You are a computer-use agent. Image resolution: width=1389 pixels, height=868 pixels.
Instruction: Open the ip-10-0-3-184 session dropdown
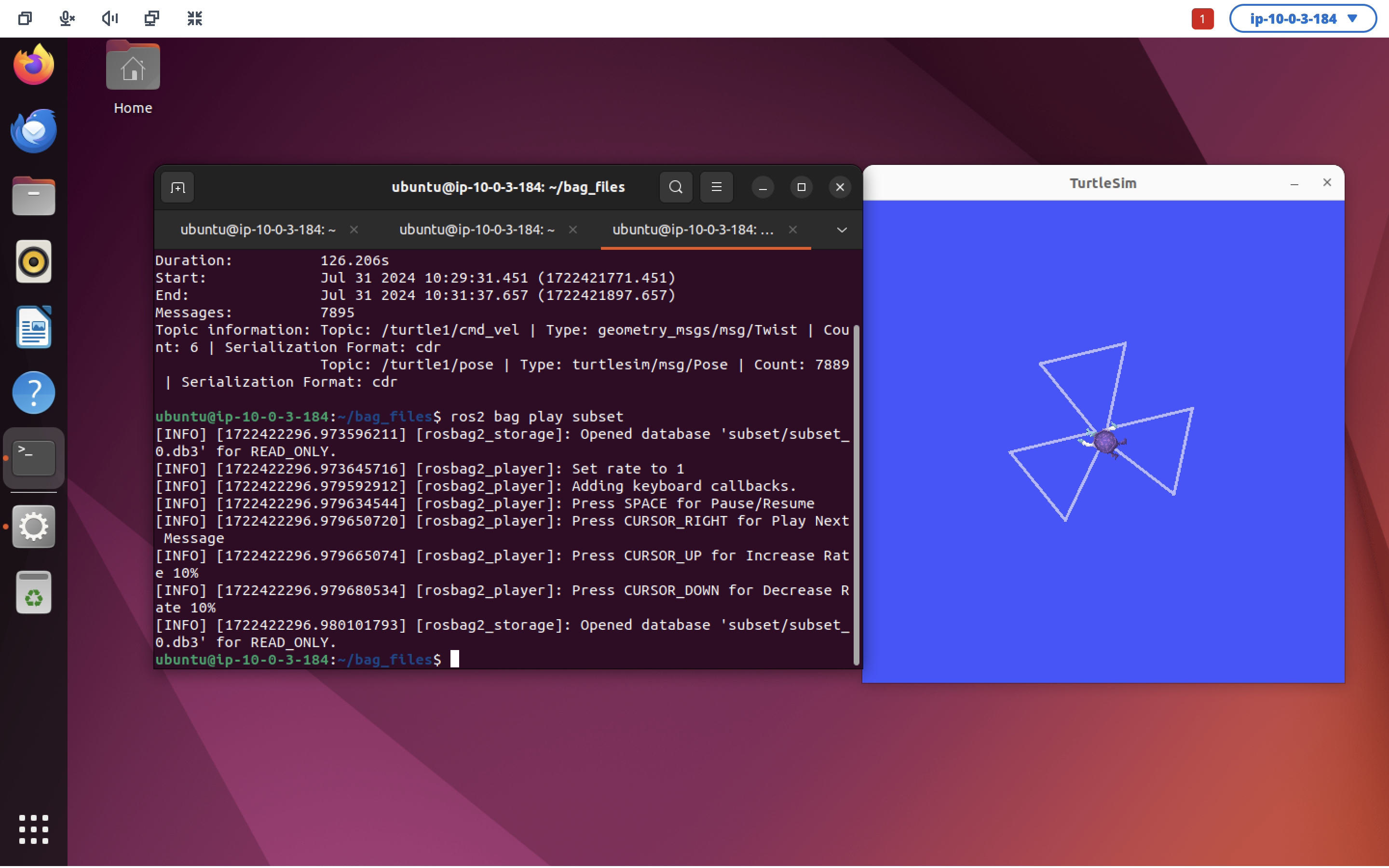(x=1302, y=18)
